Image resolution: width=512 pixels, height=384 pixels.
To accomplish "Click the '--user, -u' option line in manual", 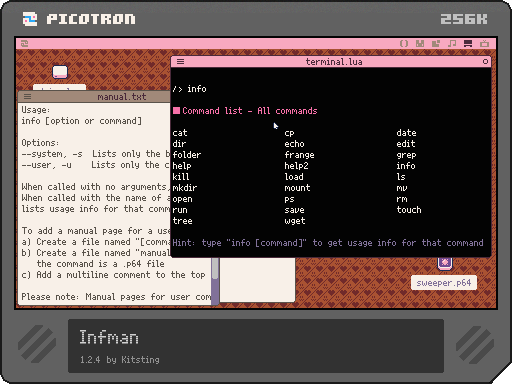I will pos(96,165).
